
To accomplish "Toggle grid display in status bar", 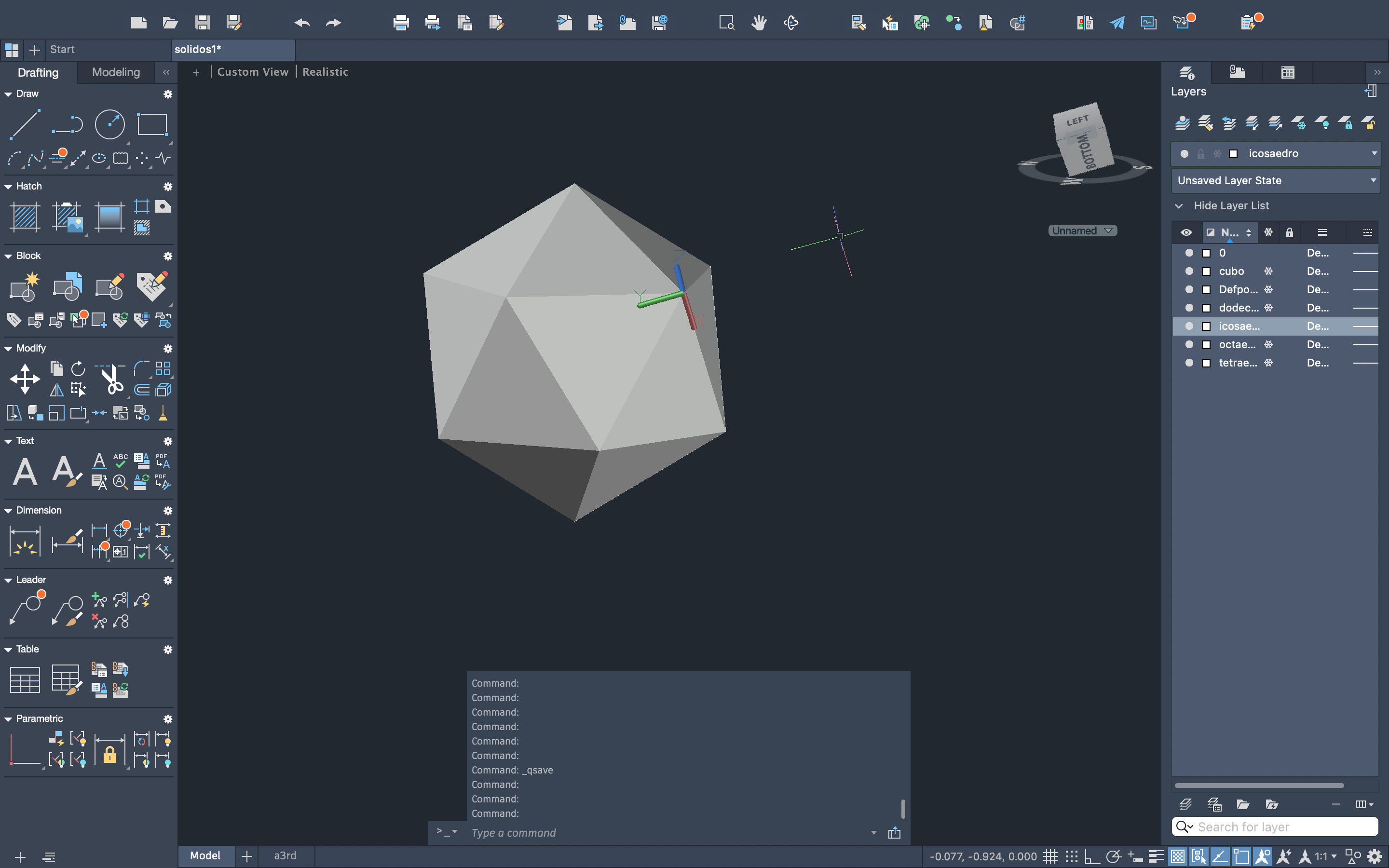I will point(1050,856).
